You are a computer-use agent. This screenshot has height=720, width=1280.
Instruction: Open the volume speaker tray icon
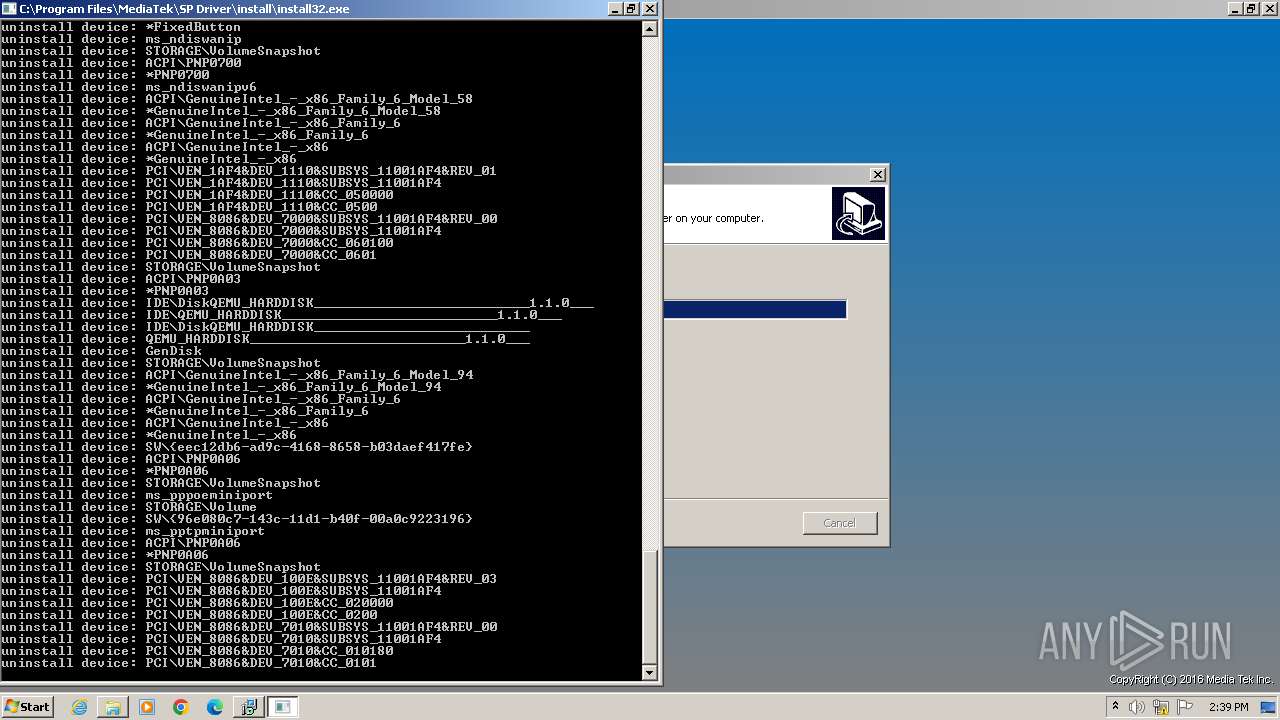tap(1138, 707)
